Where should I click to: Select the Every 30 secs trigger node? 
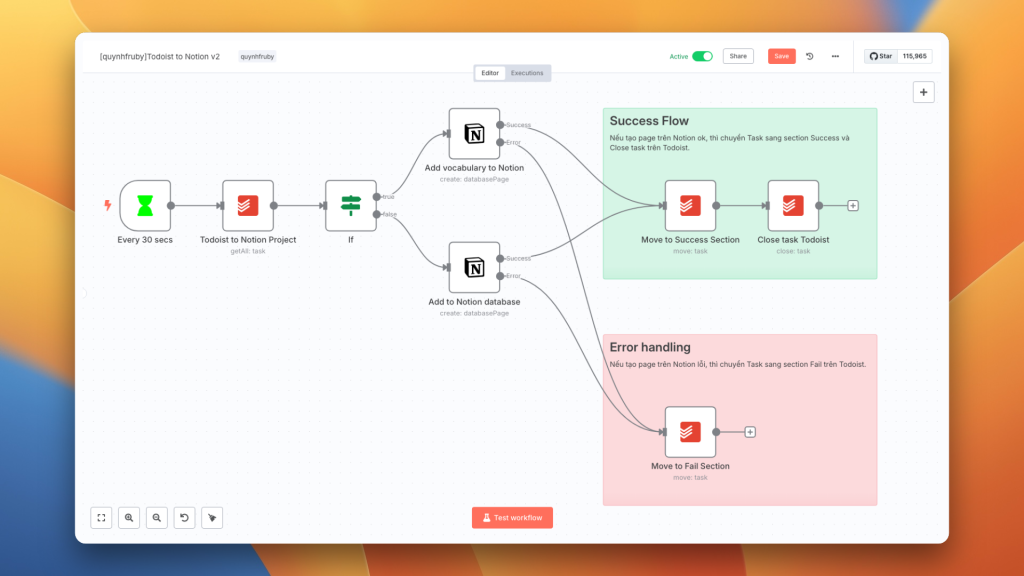145,206
